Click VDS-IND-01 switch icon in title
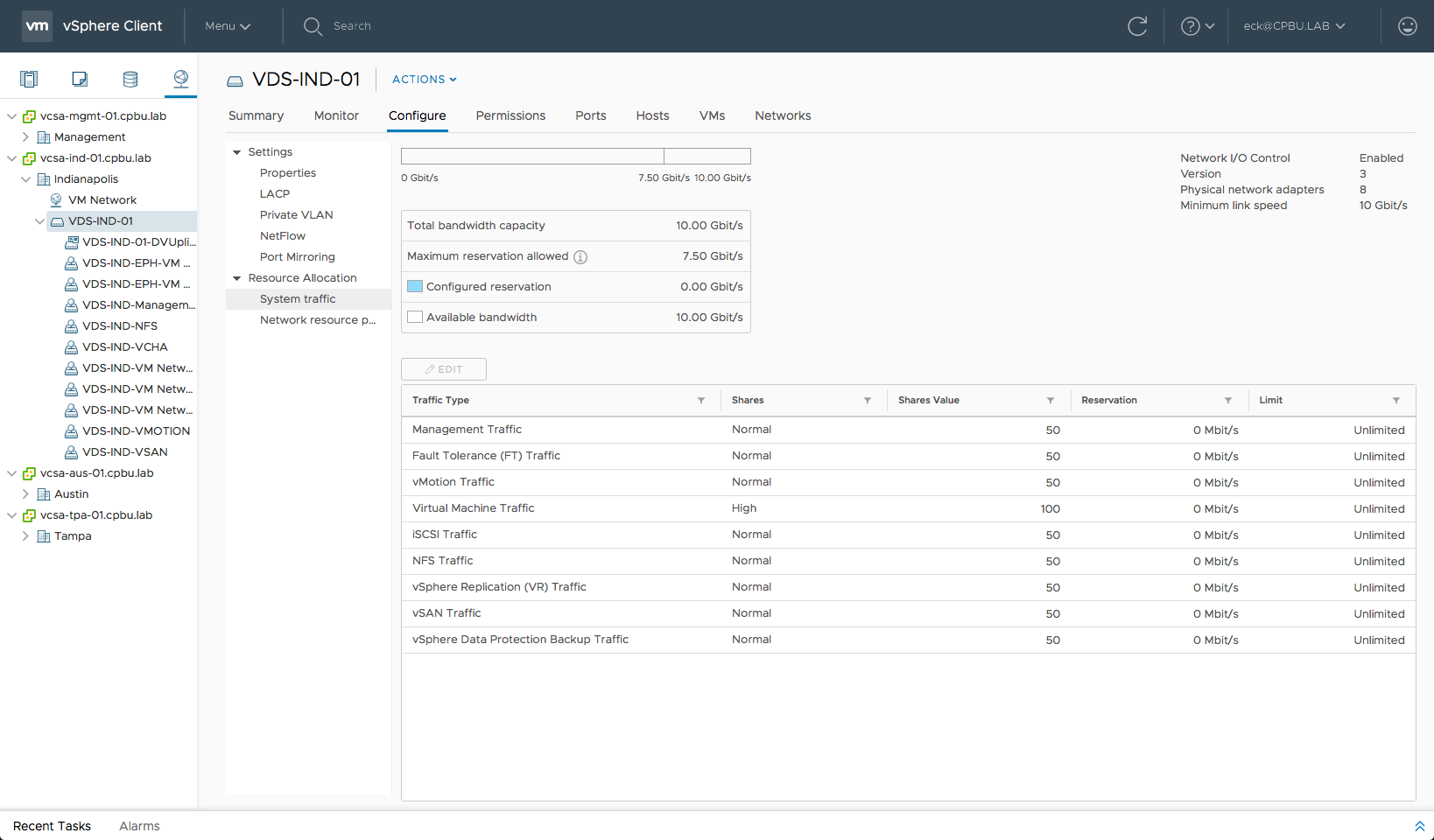The width and height of the screenshot is (1434, 840). 235,80
